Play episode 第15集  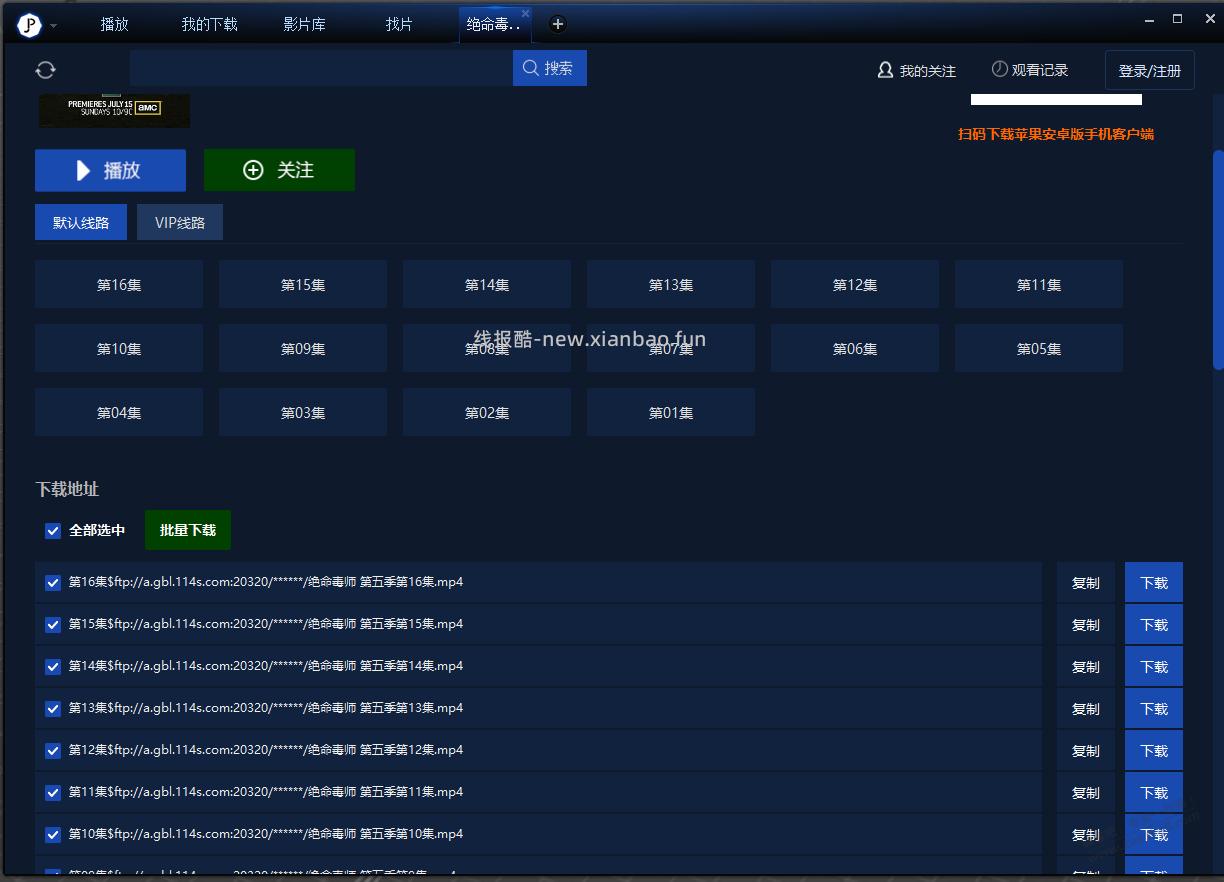tap(303, 284)
